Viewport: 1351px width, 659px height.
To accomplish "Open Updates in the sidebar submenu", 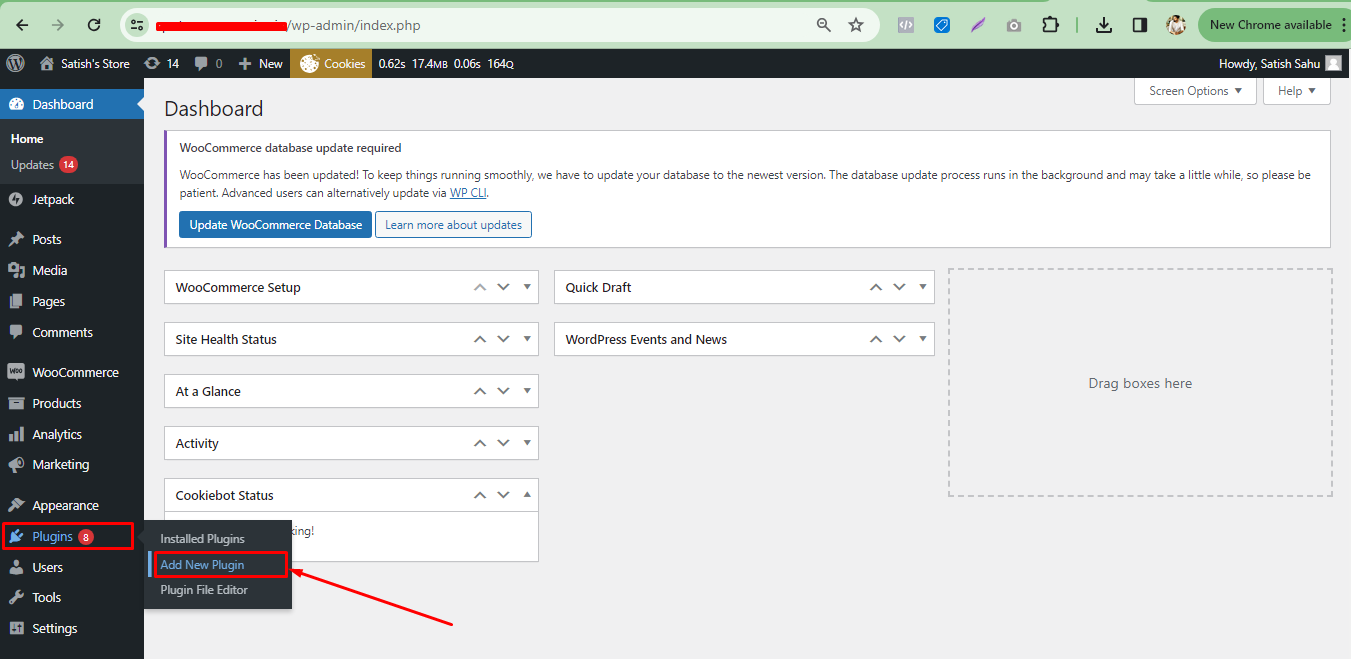I will tap(44, 165).
